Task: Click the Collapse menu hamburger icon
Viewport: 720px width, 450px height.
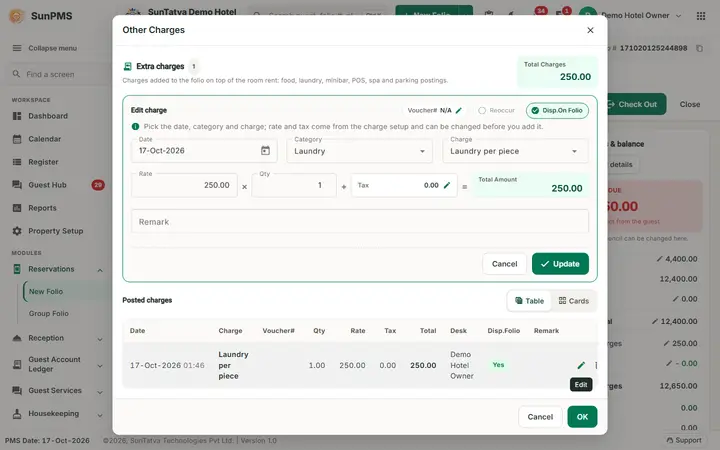Action: coord(17,48)
